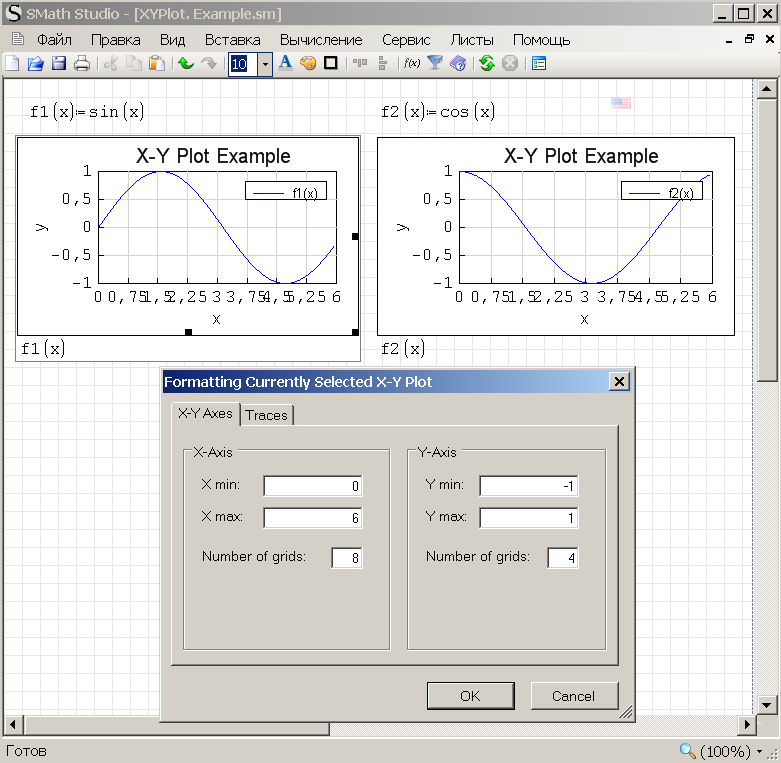781x763 pixels.
Task: Open the Вставка menu
Action: coord(232,40)
